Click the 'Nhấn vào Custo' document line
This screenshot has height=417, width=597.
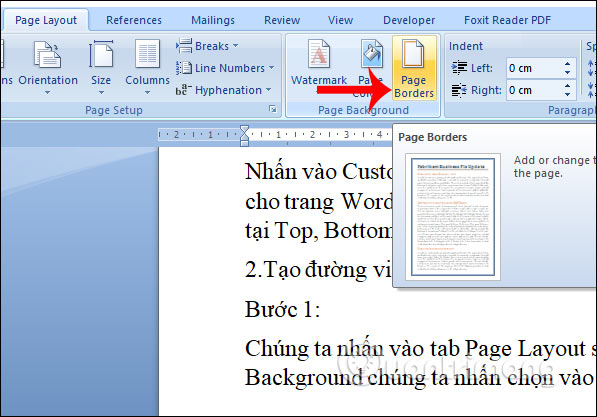(319, 172)
